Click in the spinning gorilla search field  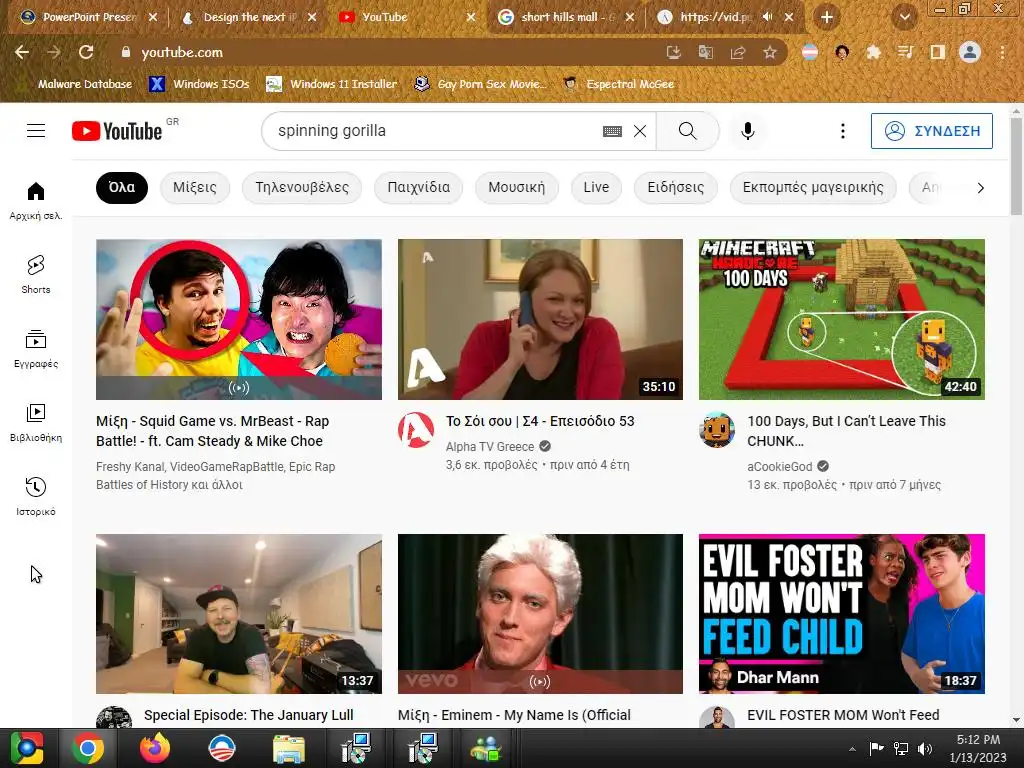431,131
